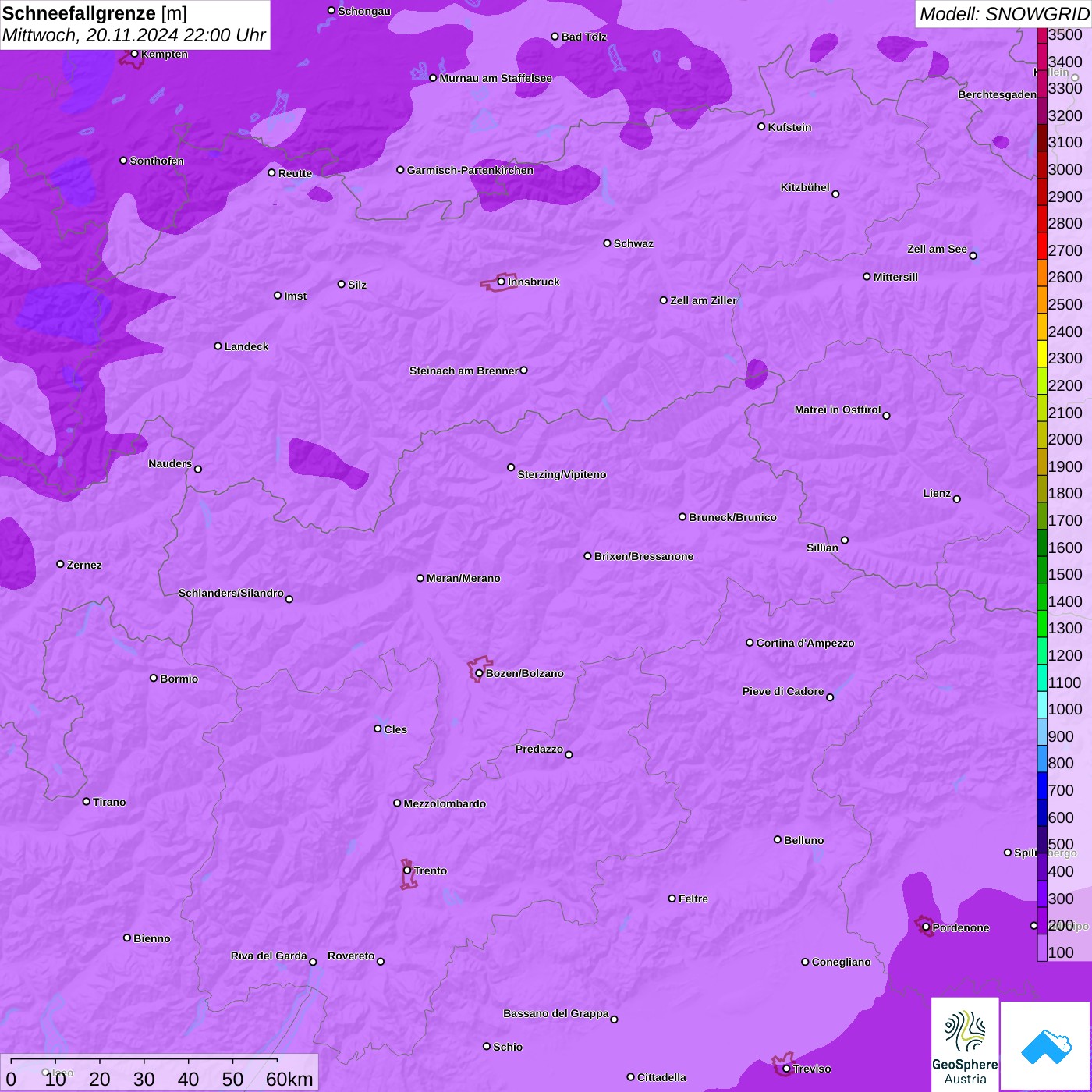This screenshot has height=1092, width=1092.
Task: Click the Innsbruck city marker
Action: point(502,282)
